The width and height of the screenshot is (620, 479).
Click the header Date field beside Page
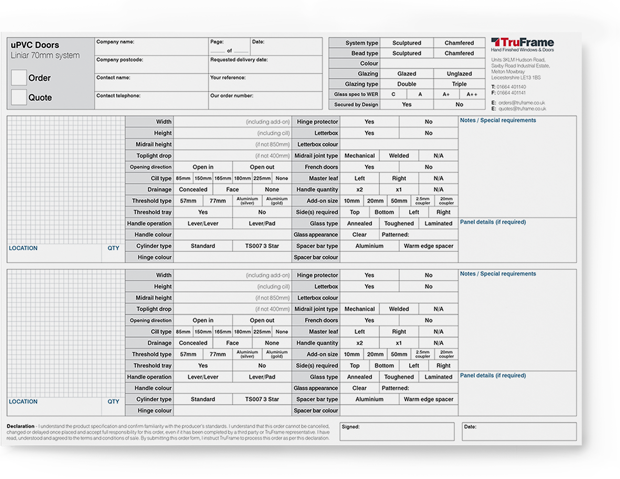pos(286,47)
